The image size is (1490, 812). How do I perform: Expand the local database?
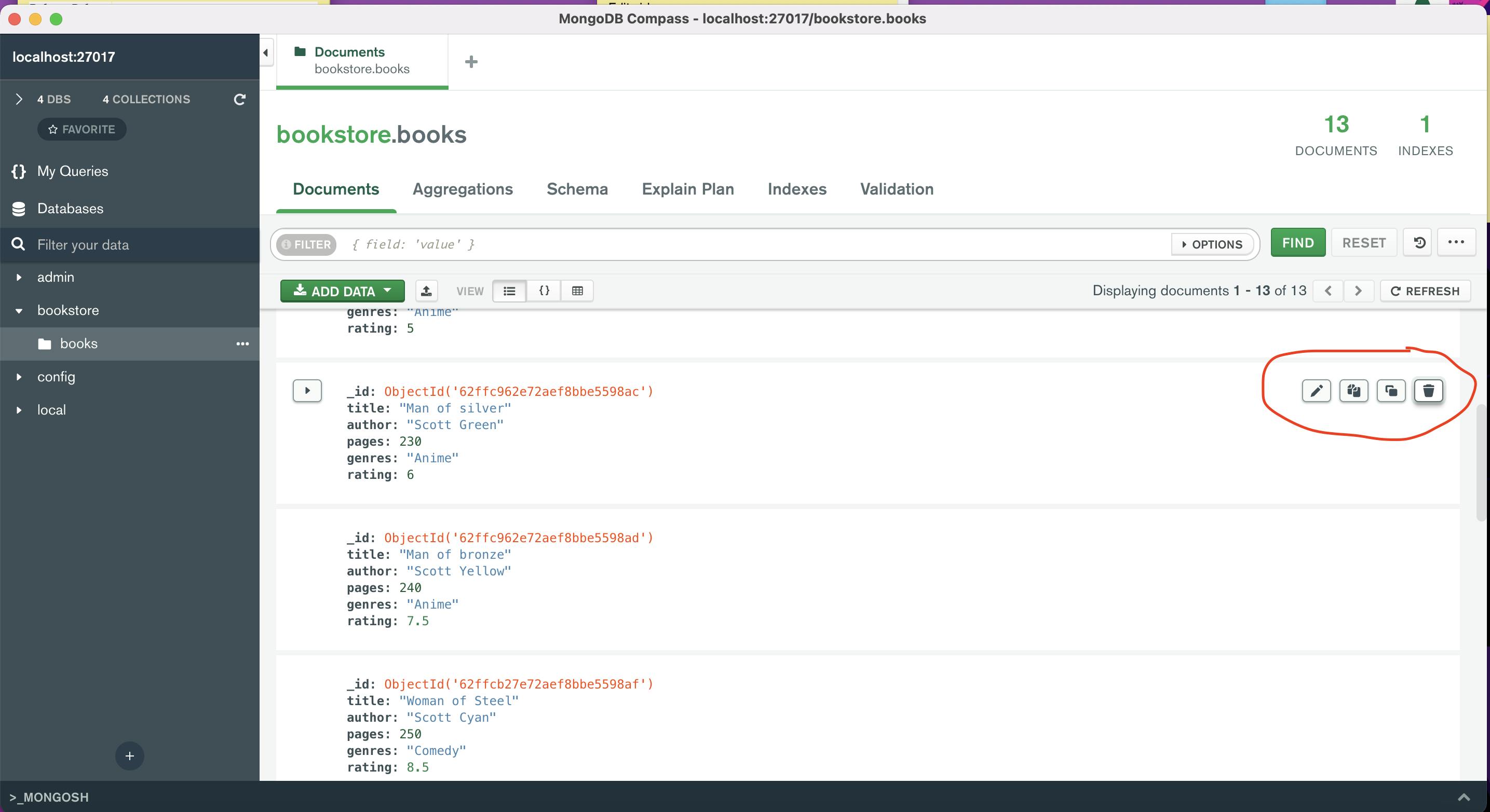tap(19, 410)
